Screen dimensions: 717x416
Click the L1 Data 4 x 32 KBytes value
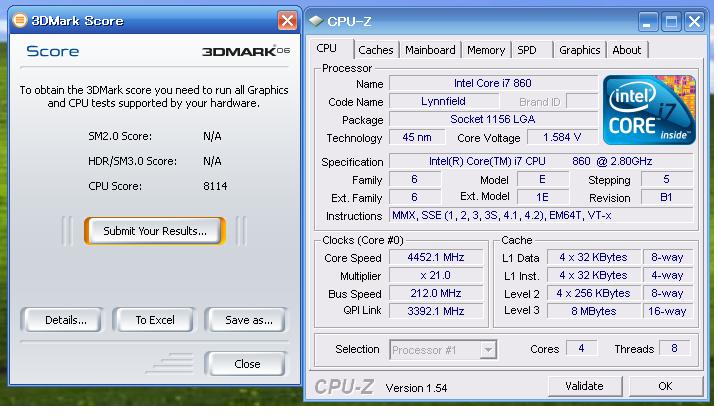point(594,257)
